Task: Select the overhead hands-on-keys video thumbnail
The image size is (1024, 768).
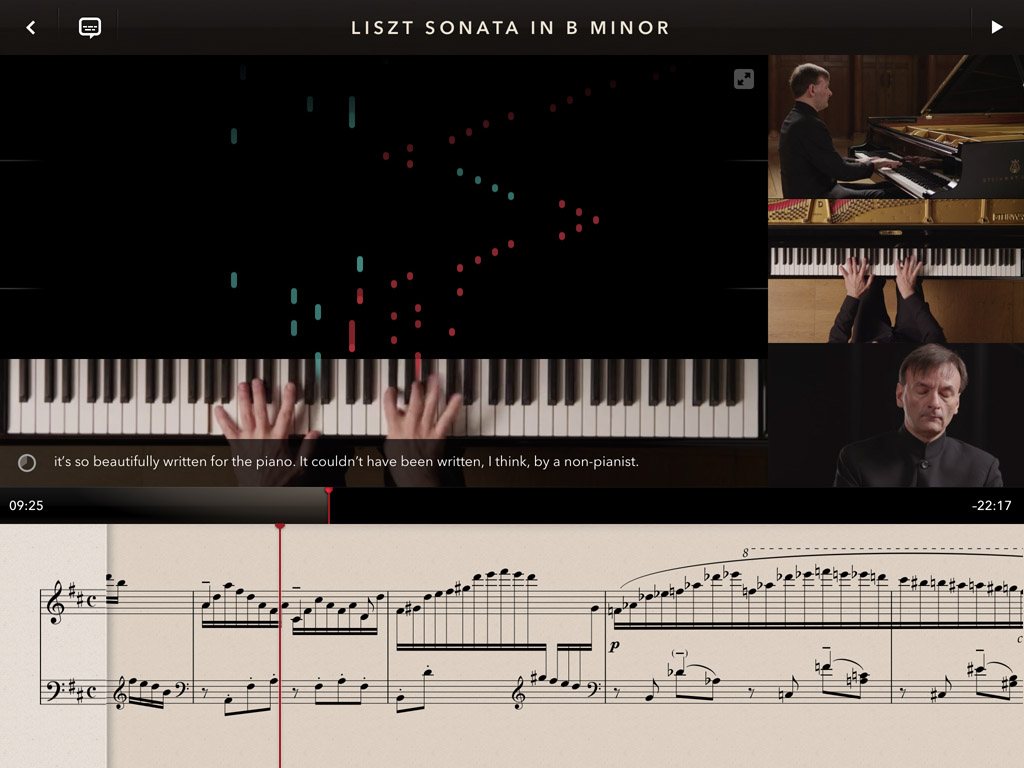Action: 896,271
